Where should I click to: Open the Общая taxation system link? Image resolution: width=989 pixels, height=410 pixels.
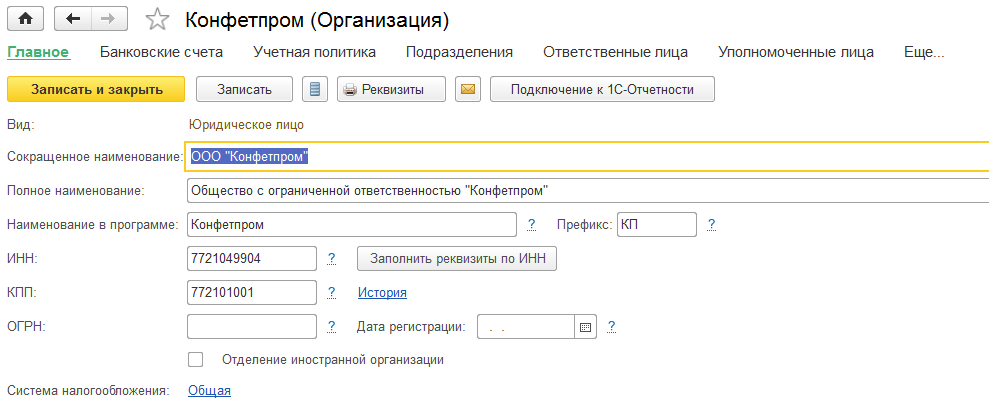point(209,391)
